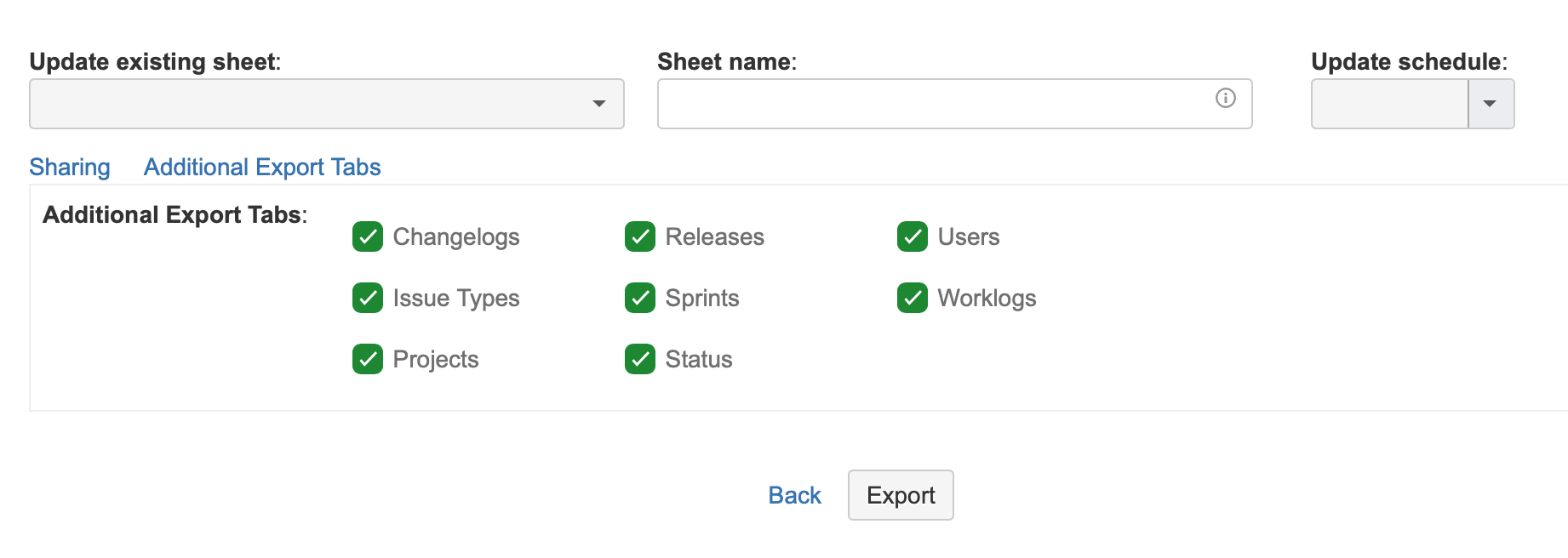Open the Update existing sheet dropdown
Screen dimensions: 1568x558
point(327,104)
